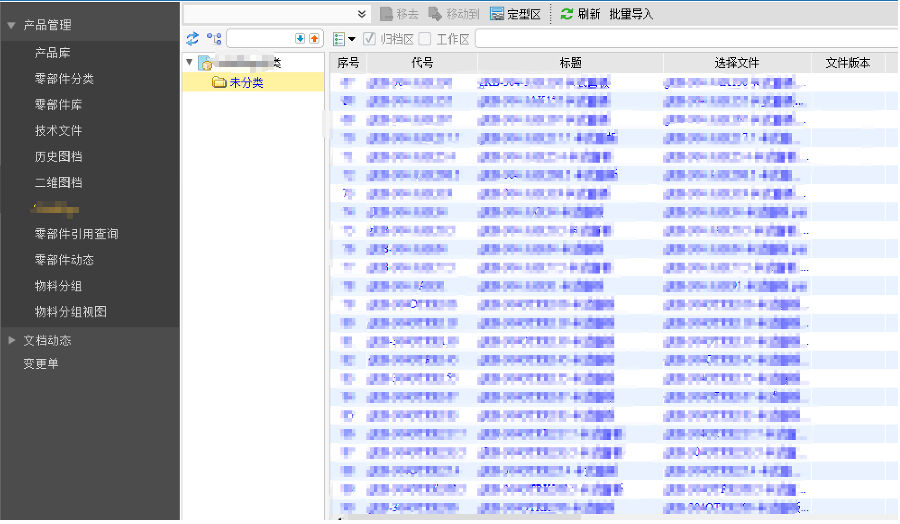Open 变更单 in sidebar
This screenshot has height=524, width=900.
pyautogui.click(x=41, y=364)
